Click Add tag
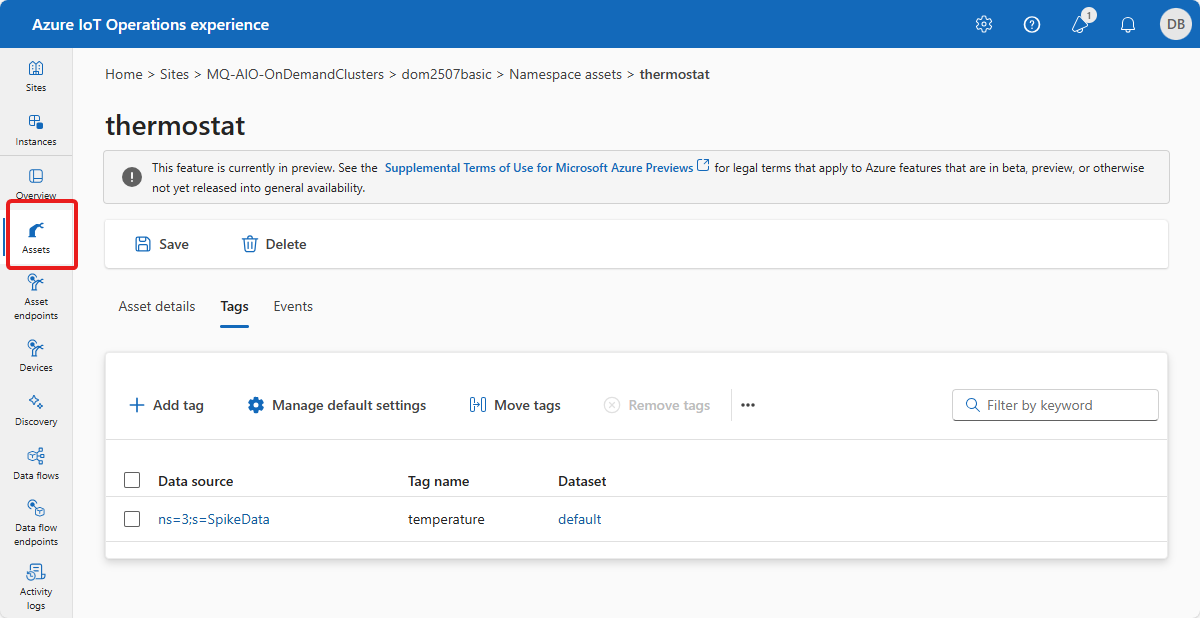The height and width of the screenshot is (618, 1200). [x=166, y=405]
